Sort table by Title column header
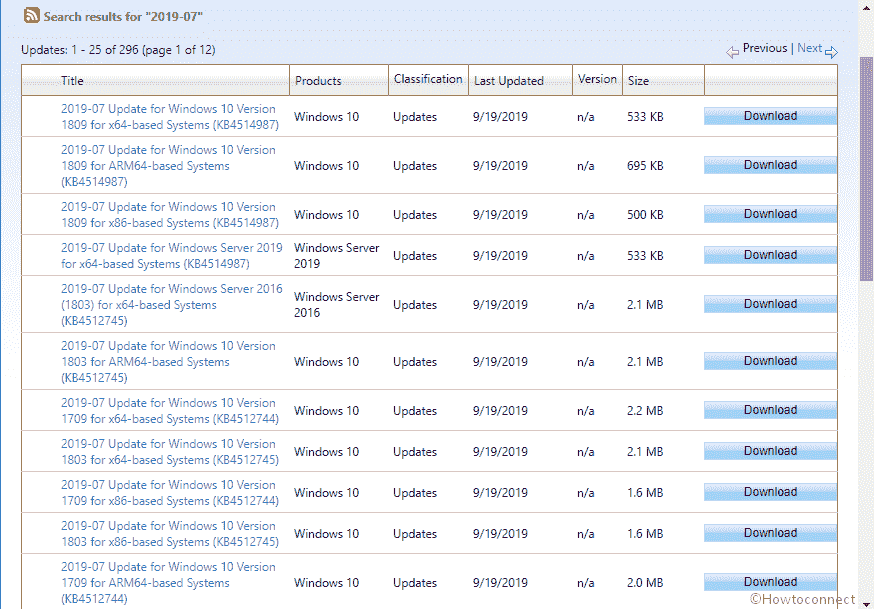Viewport: 874px width, 609px height. pyautogui.click(x=72, y=81)
